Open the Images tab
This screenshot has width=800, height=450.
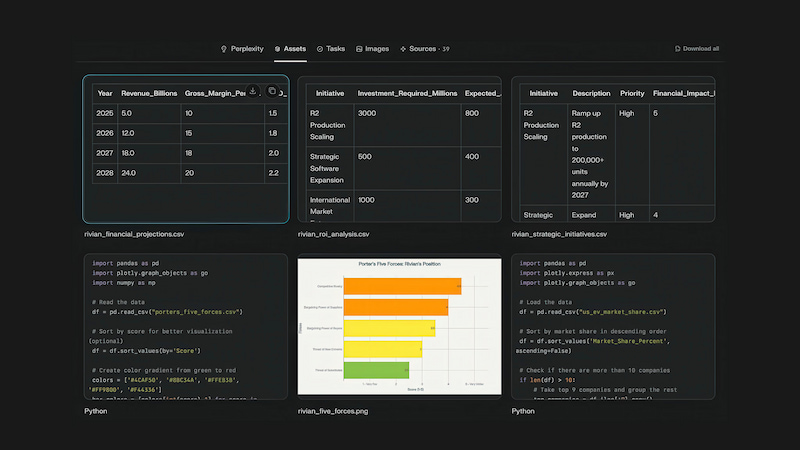[x=377, y=48]
